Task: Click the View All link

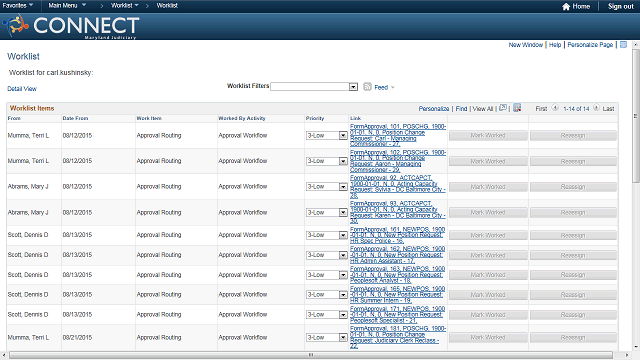Action: 483,109
